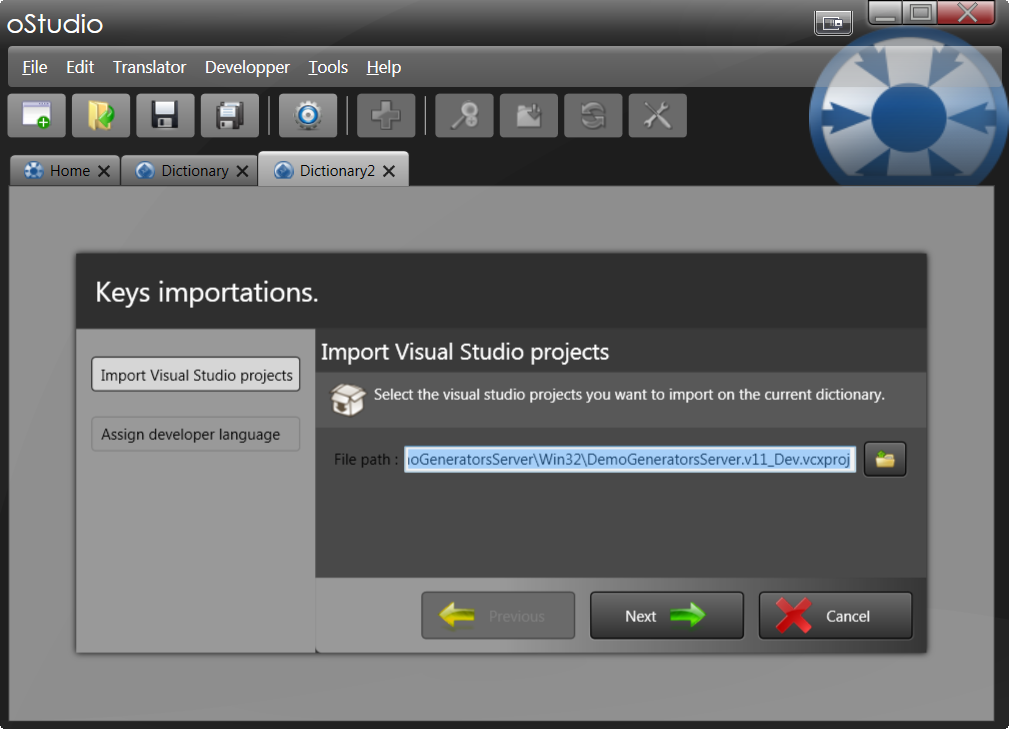
Task: Click the Next button
Action: click(667, 616)
